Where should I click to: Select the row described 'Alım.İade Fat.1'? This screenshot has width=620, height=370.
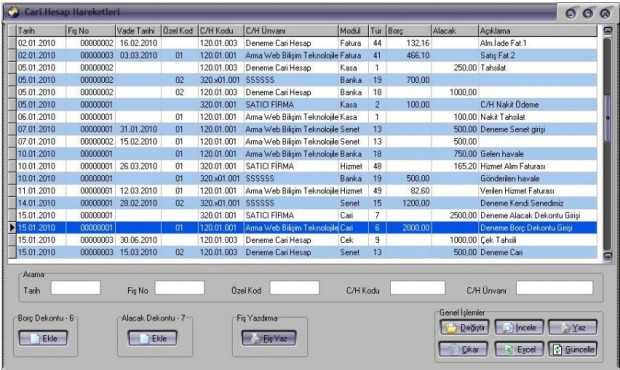click(x=302, y=43)
